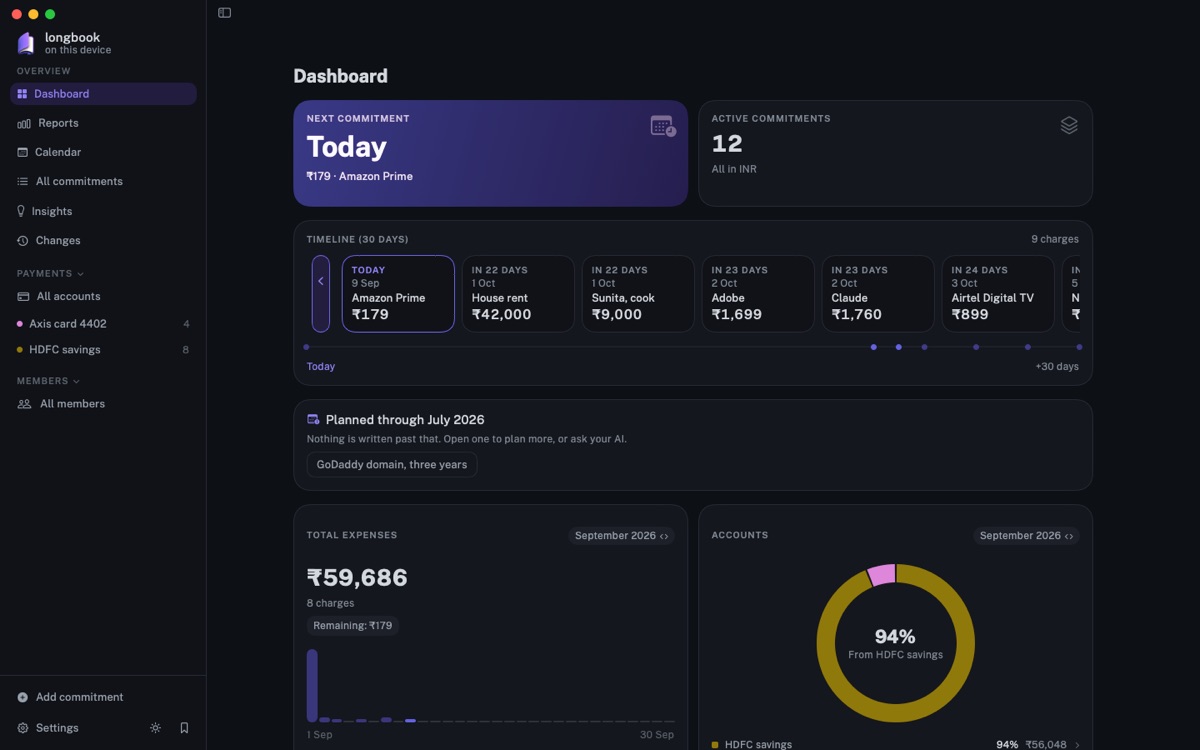Click the Reports bar chart icon
Screen dimensions: 1200x750
click(24, 123)
